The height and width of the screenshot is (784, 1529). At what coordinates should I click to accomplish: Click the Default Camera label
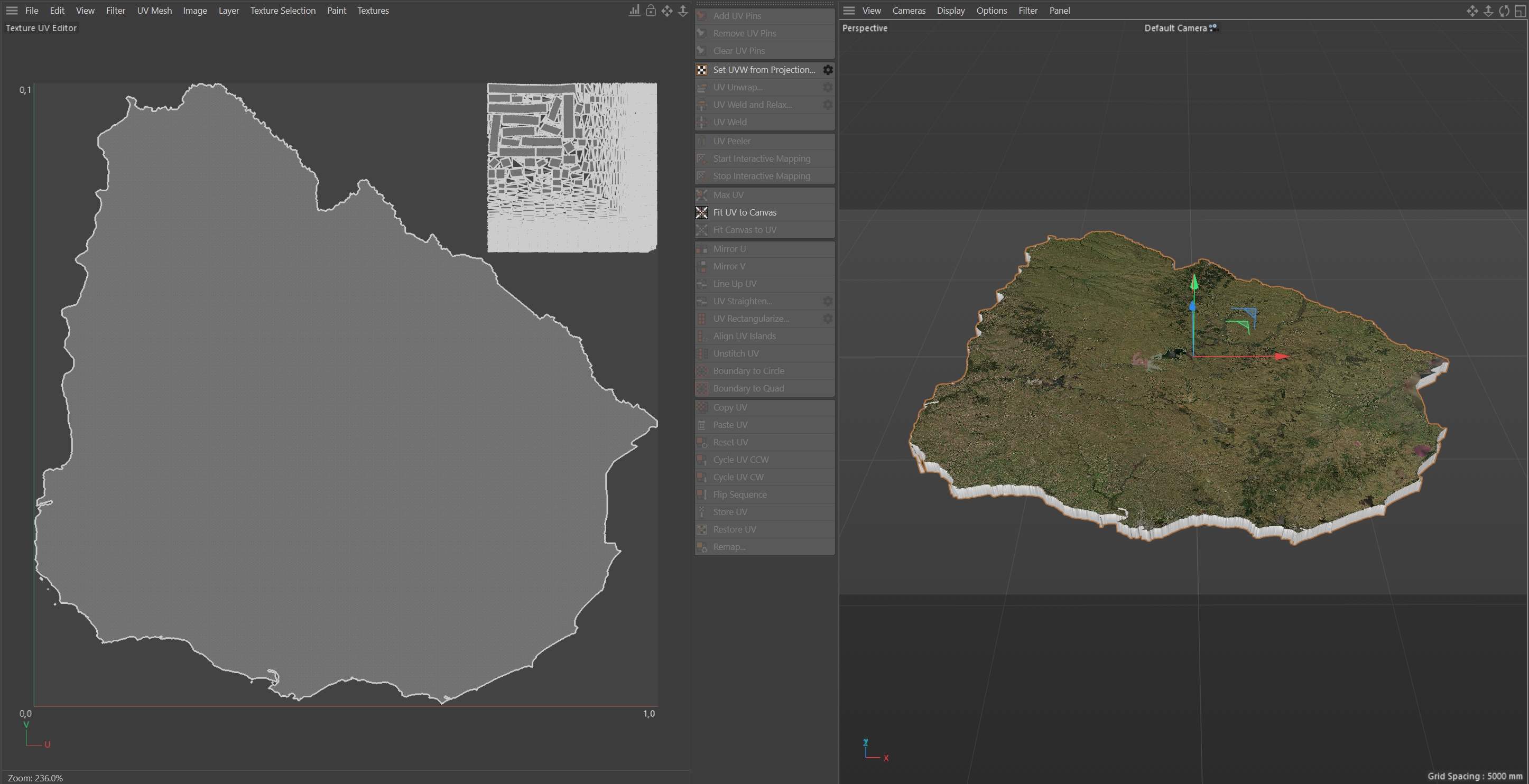tap(1175, 28)
